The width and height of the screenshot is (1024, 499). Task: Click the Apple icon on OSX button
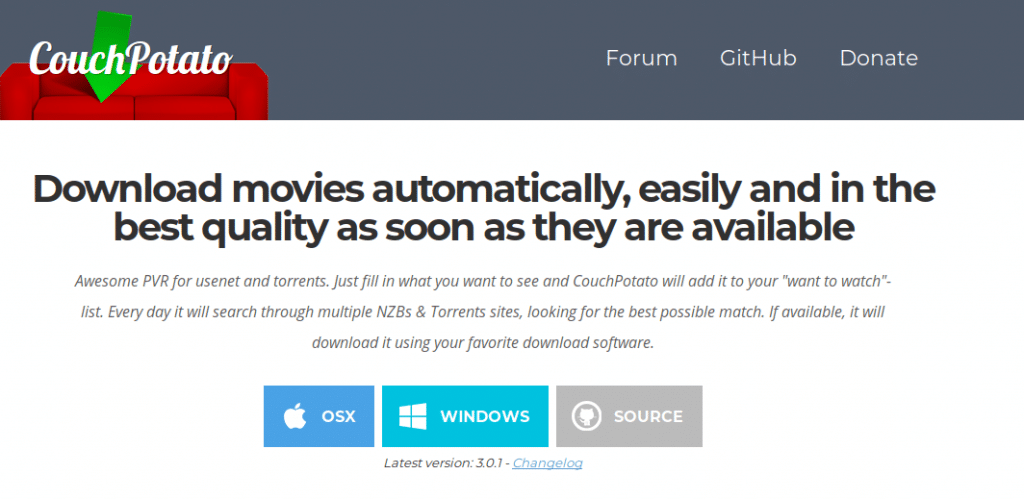tap(295, 416)
